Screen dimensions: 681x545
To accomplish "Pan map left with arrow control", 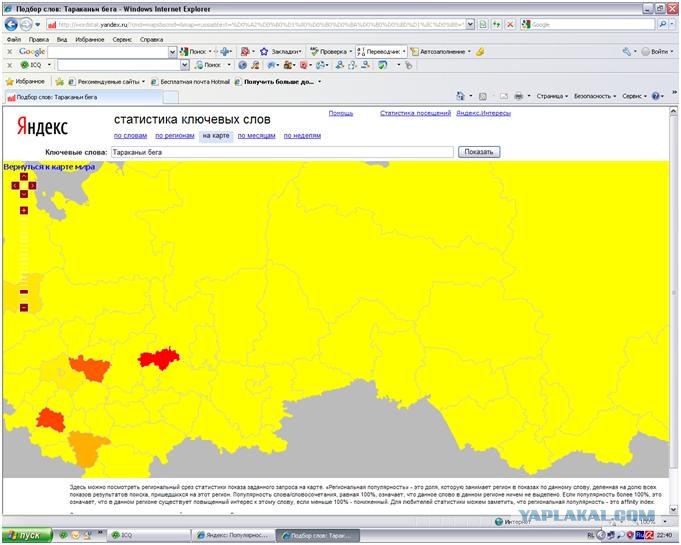I will pyautogui.click(x=15, y=185).
